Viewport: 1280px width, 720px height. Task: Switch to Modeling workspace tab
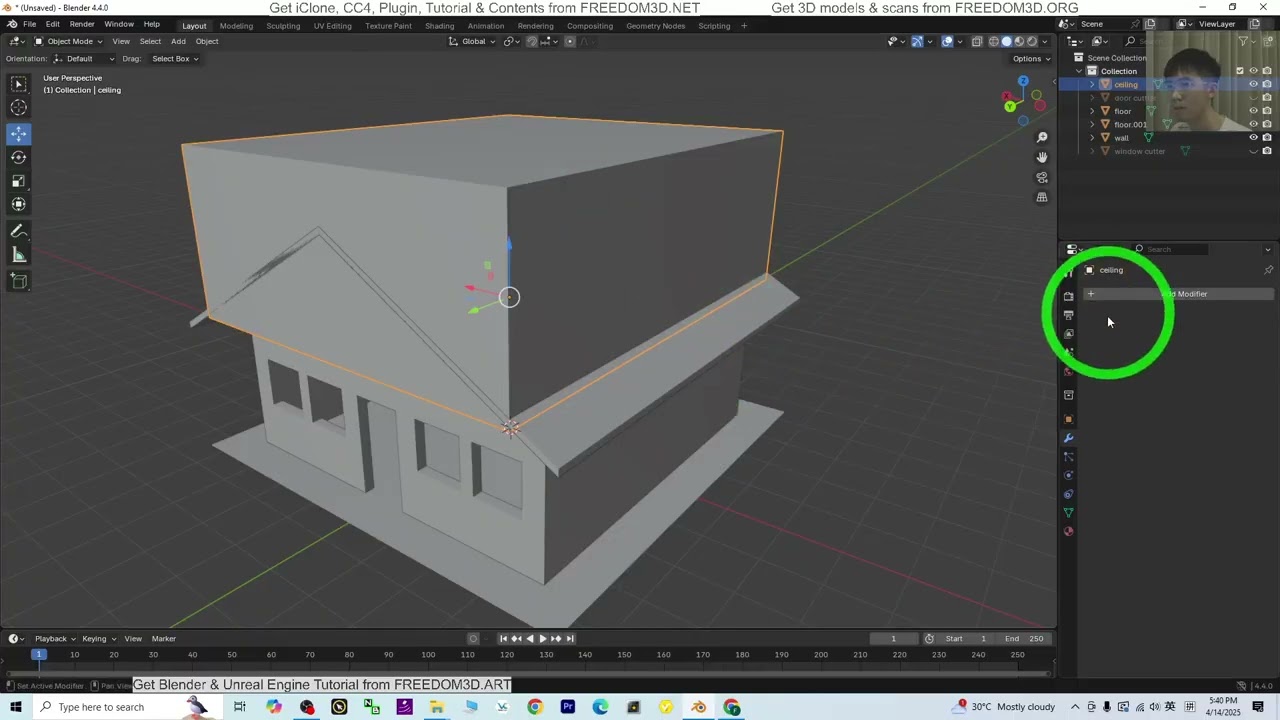tap(236, 26)
